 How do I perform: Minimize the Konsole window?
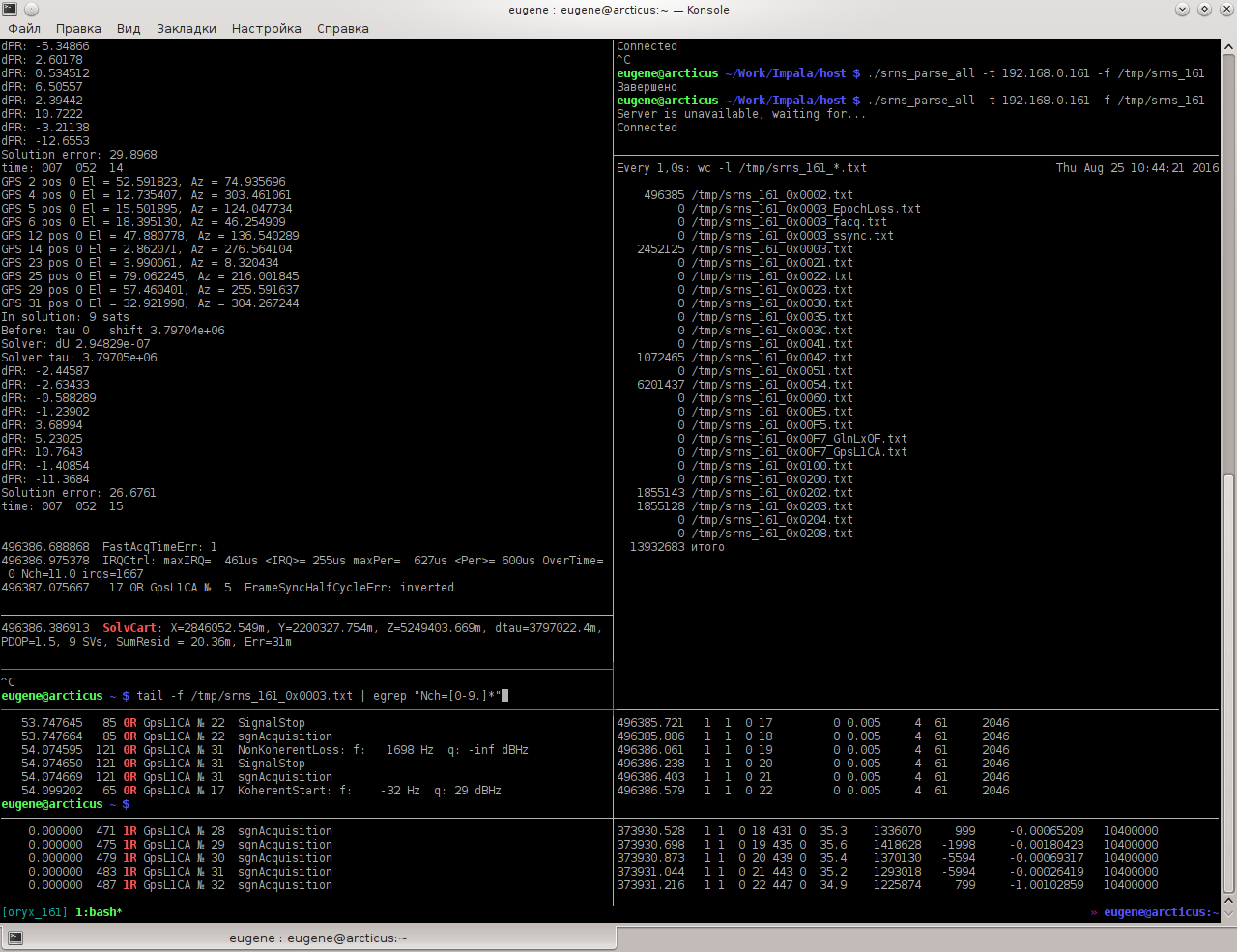click(1182, 10)
